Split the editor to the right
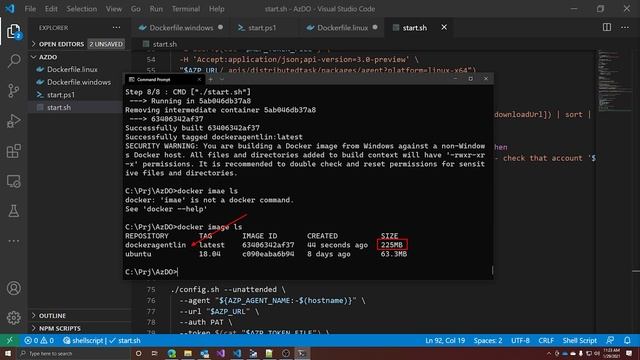Screen dimensions: 640x360 click(x=607, y=27)
